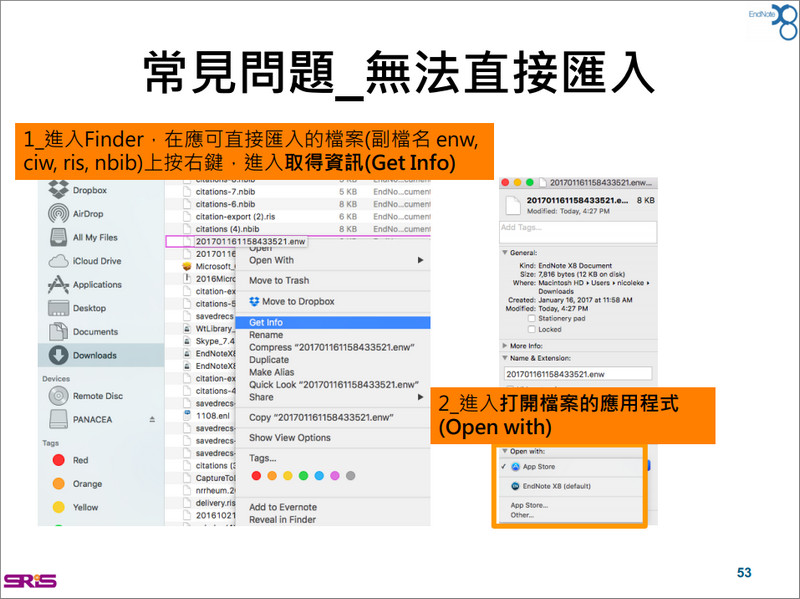Collapse Name & Extension section

click(505, 358)
